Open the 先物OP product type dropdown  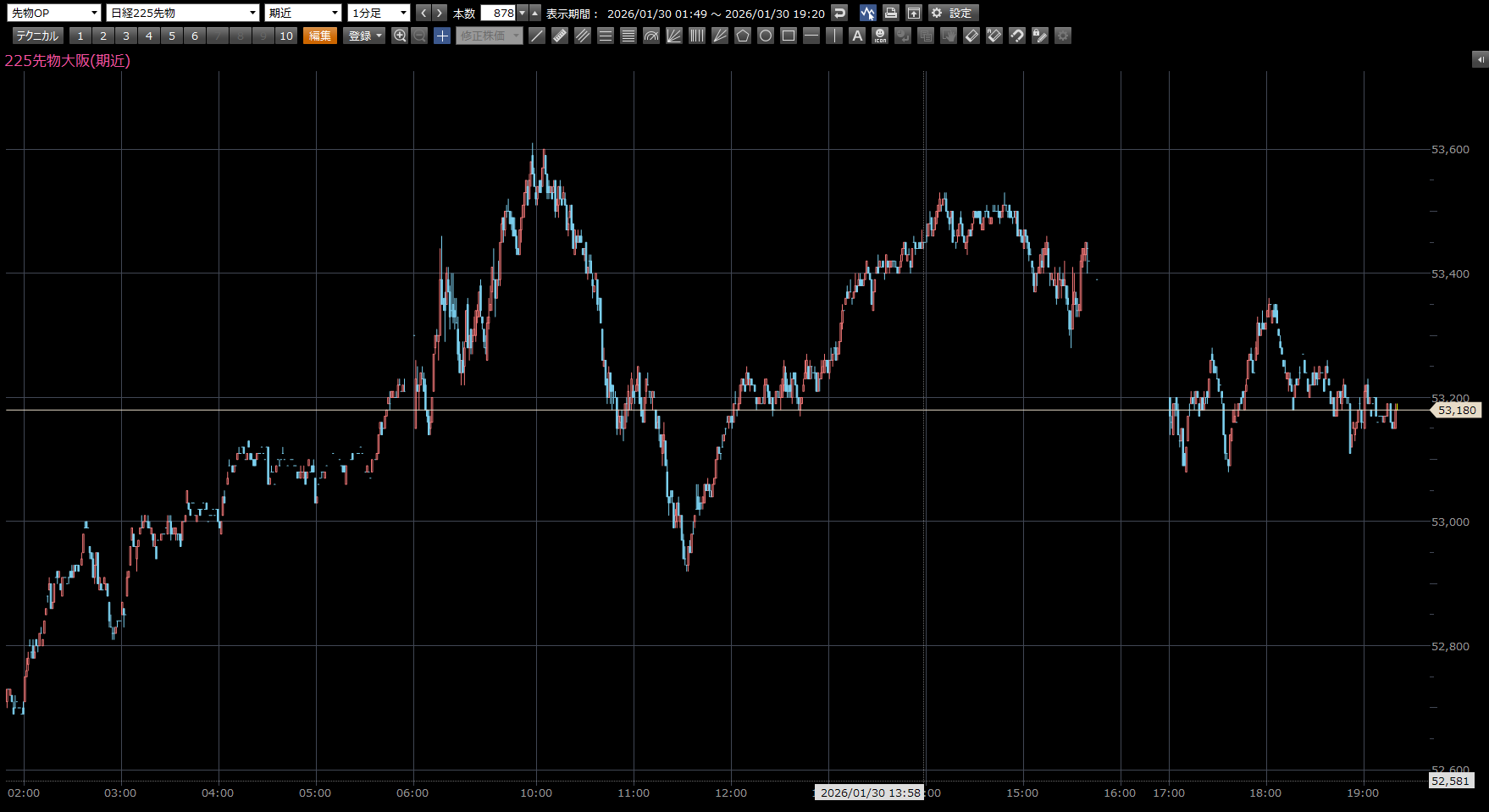click(54, 13)
